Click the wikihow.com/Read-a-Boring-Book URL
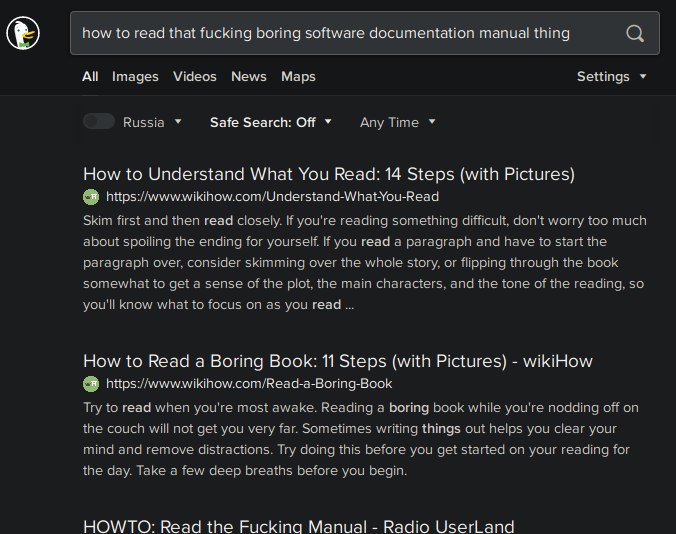Viewport: 676px width, 534px height. (249, 384)
